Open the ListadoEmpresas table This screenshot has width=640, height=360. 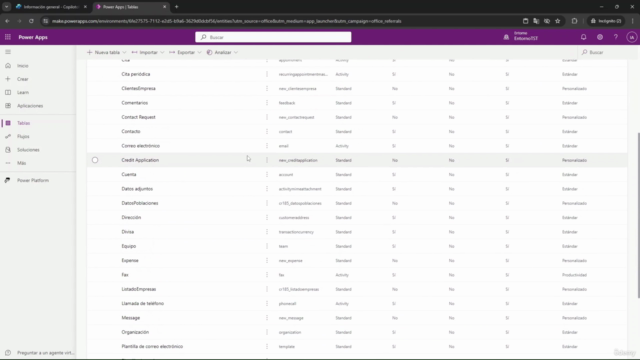coord(139,289)
